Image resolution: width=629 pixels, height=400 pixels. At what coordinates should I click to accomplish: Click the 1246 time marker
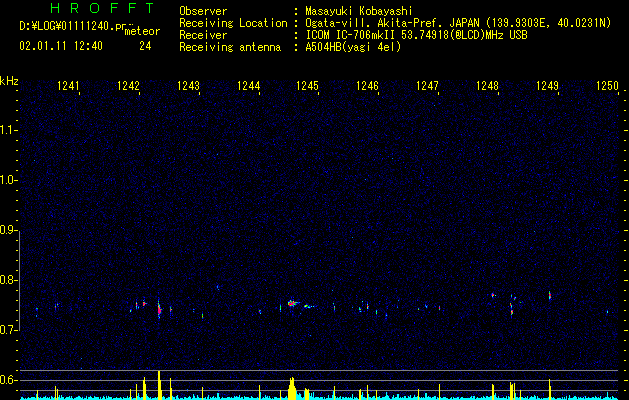tap(367, 86)
